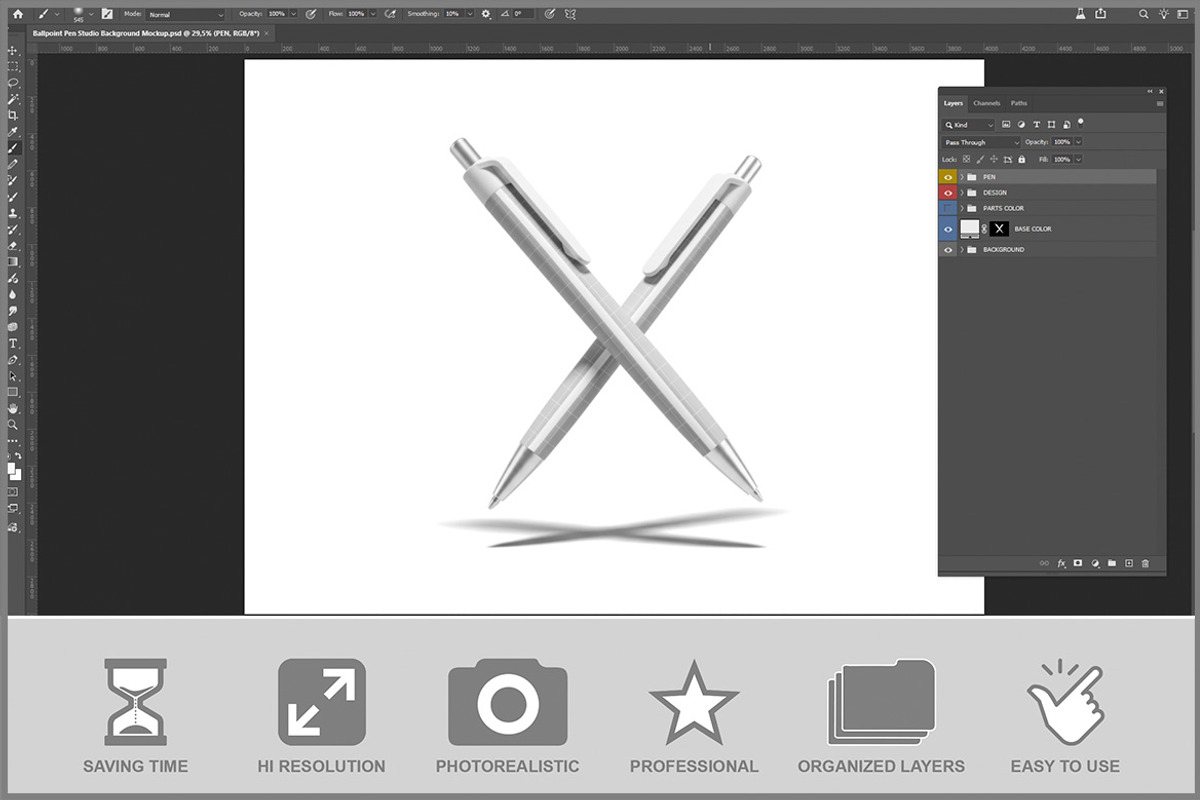Image resolution: width=1200 pixels, height=800 pixels.
Task: Expand the PEN group
Action: (x=962, y=177)
